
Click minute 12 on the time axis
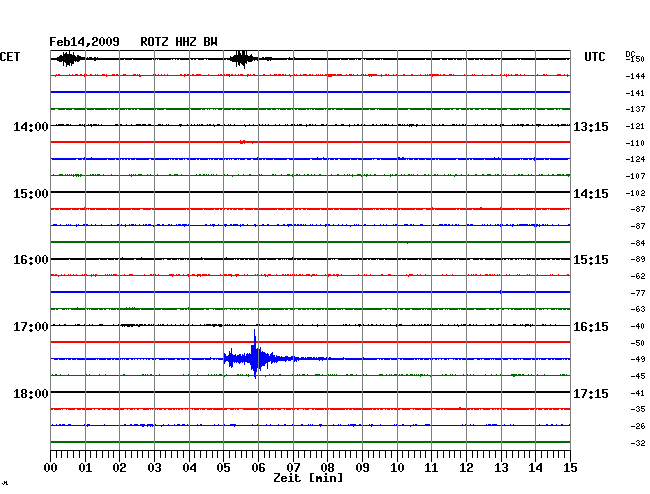click(466, 467)
